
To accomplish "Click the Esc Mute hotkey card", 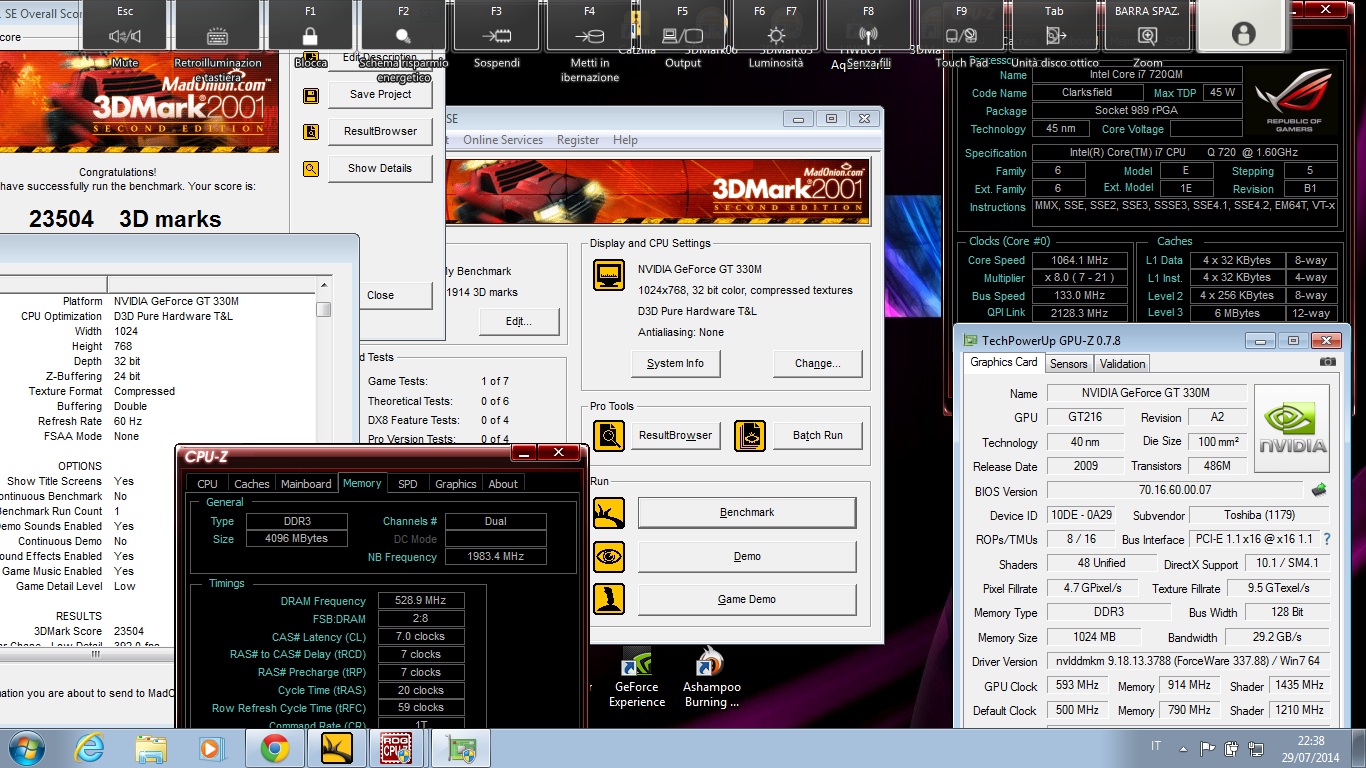I will pos(126,25).
